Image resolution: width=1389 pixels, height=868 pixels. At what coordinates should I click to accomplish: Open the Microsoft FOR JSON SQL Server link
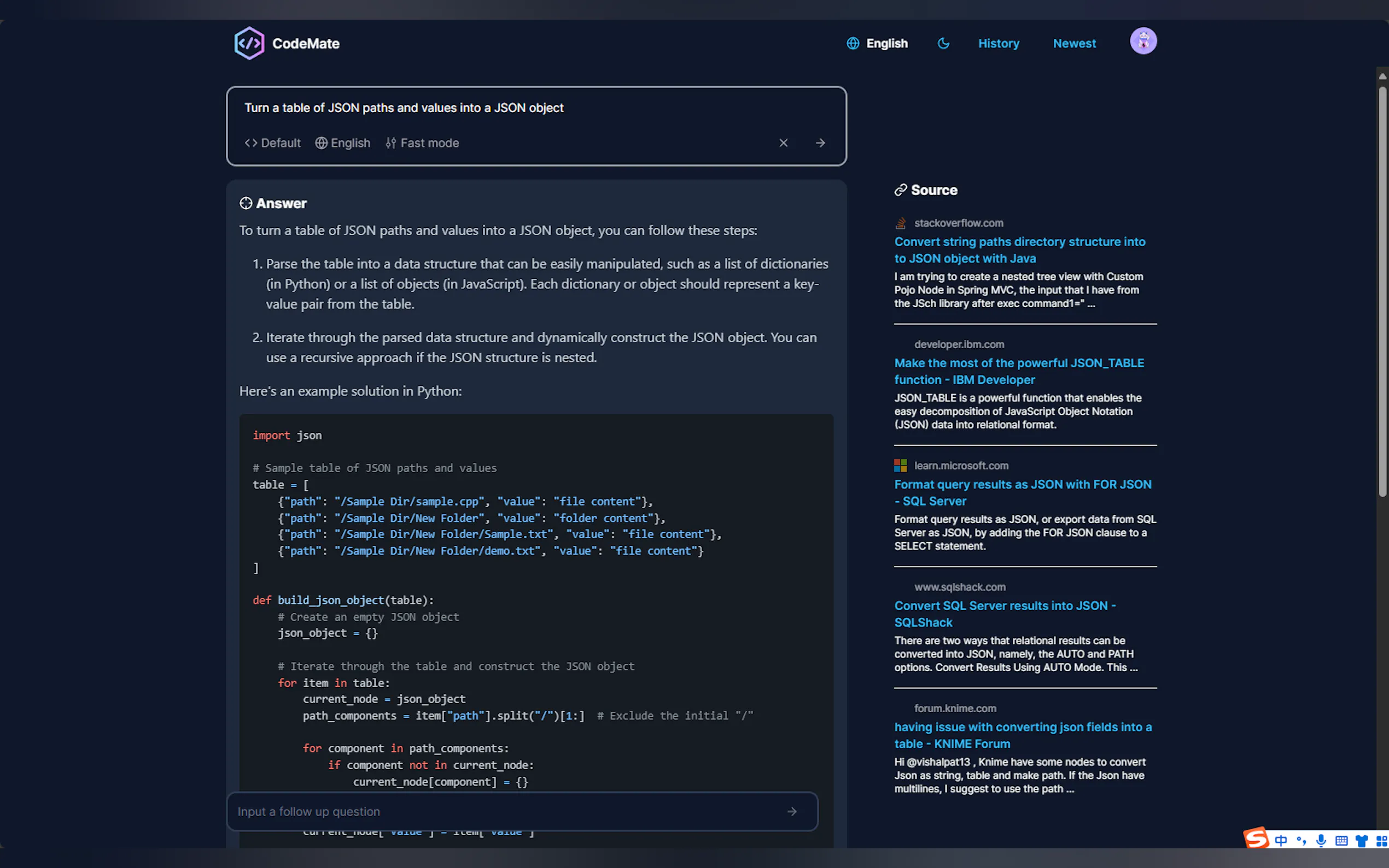[x=1022, y=492]
